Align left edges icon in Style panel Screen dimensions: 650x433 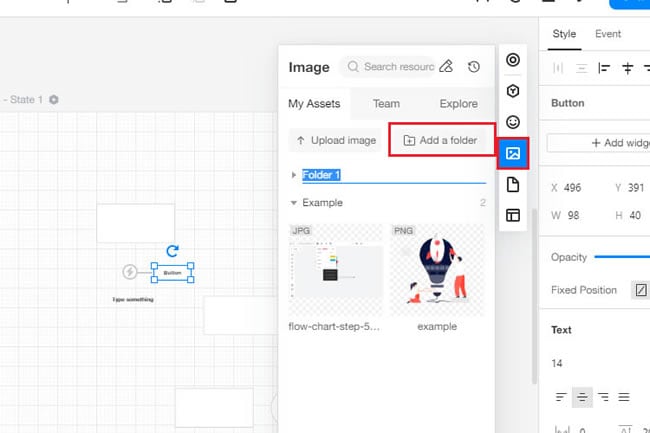604,68
